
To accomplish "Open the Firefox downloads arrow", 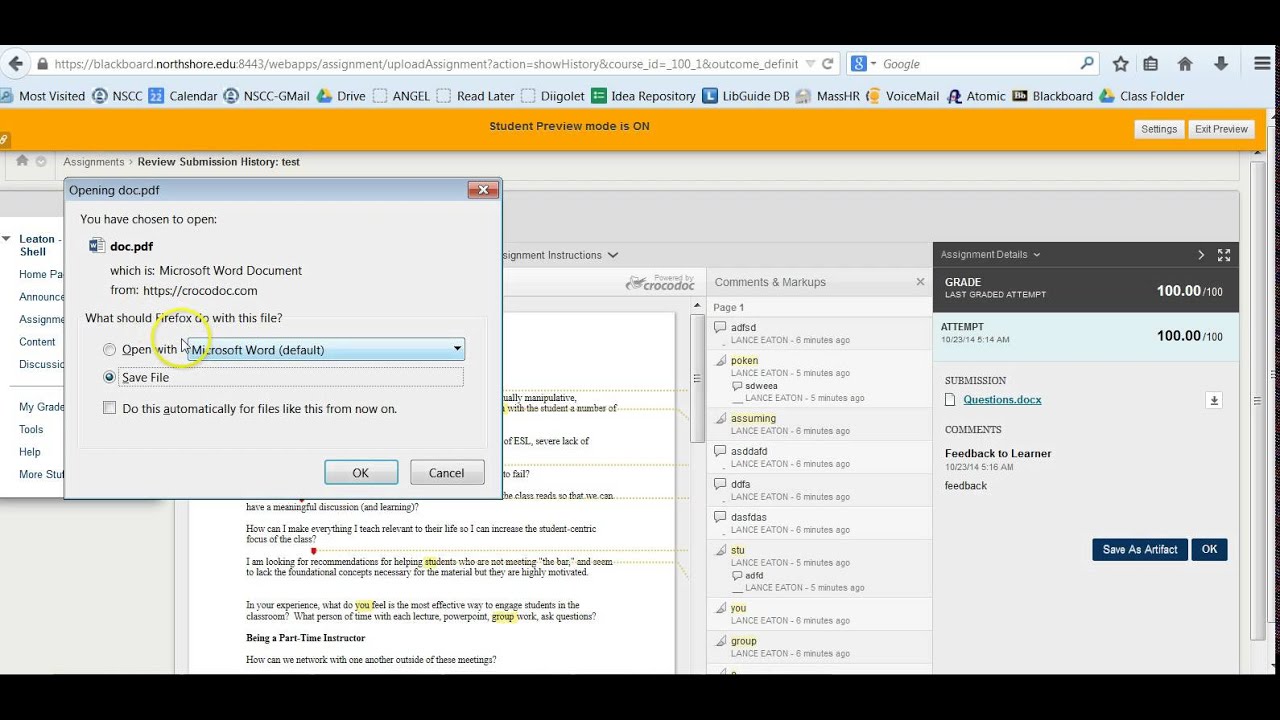I will 1221,64.
